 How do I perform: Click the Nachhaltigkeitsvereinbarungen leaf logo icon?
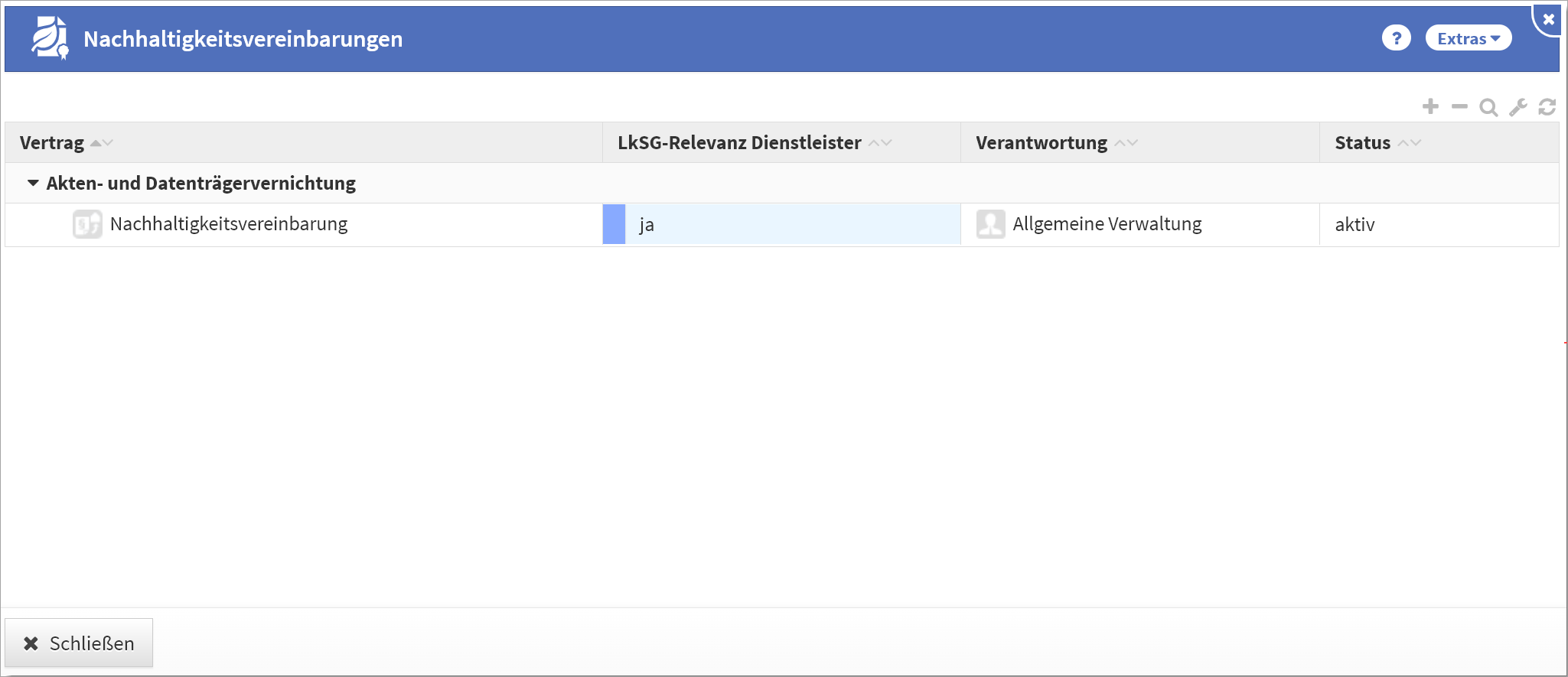pyautogui.click(x=50, y=38)
